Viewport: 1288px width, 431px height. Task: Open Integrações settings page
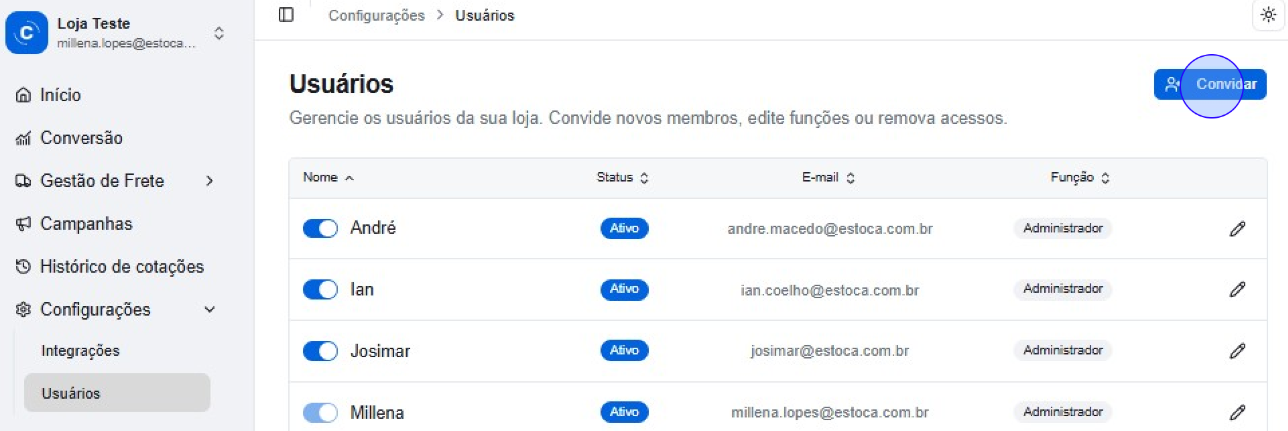click(x=80, y=351)
